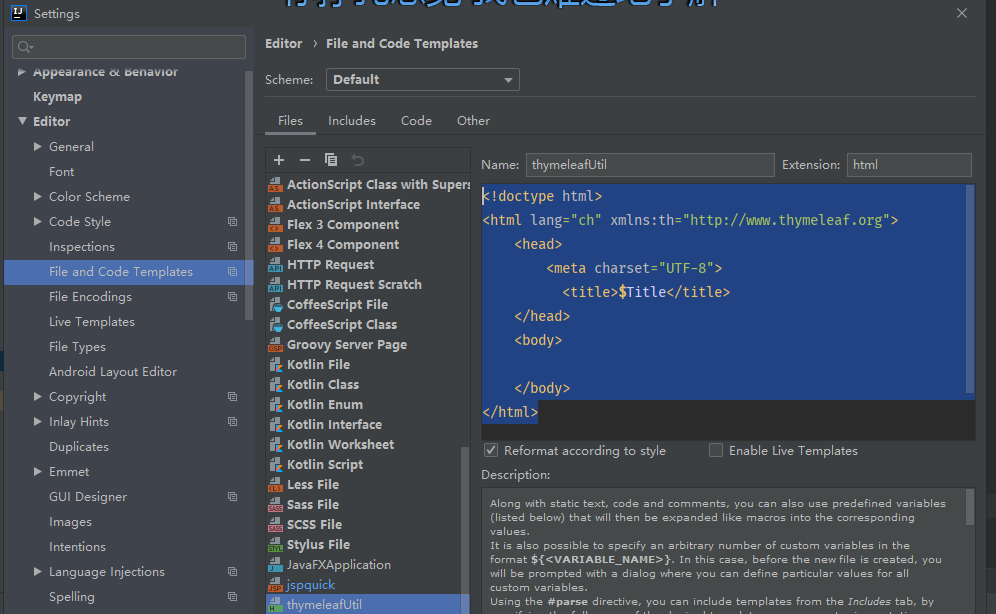Click the reset template arrow icon
Screen dimensions: 996x614
358,160
